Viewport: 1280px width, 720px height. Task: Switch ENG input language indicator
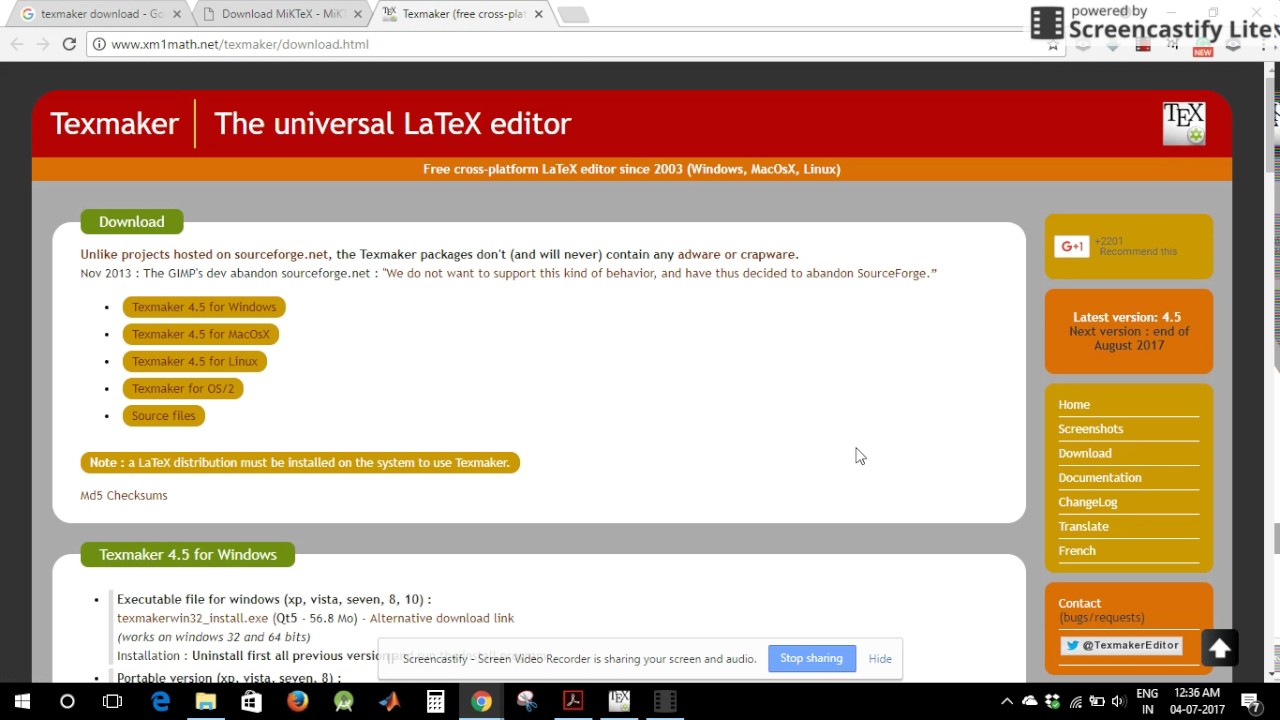(1147, 701)
